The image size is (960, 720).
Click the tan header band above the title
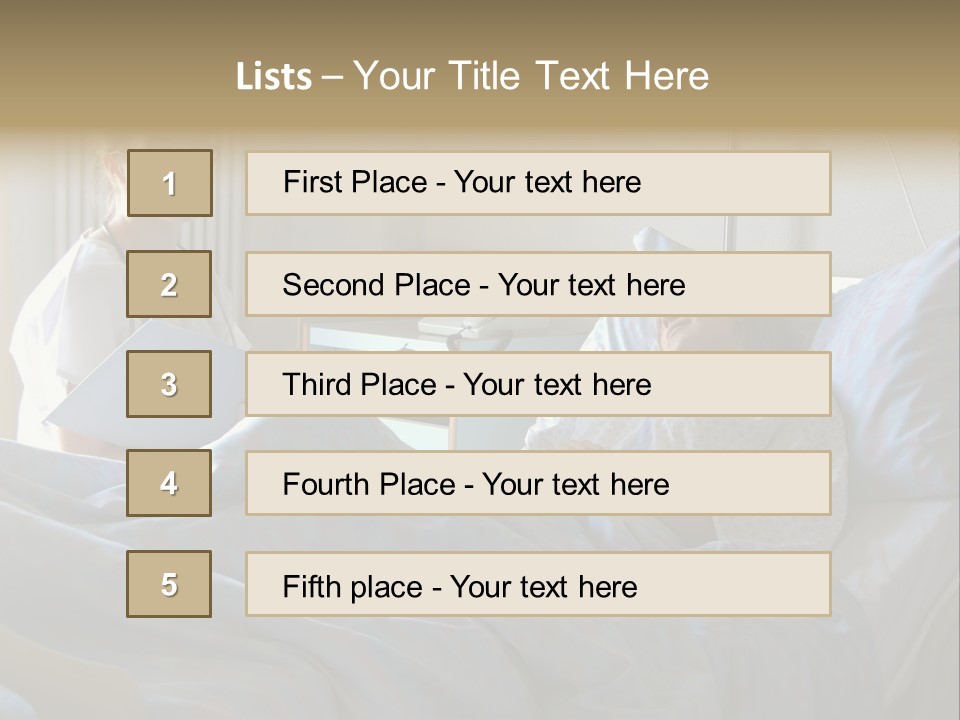[x=480, y=22]
